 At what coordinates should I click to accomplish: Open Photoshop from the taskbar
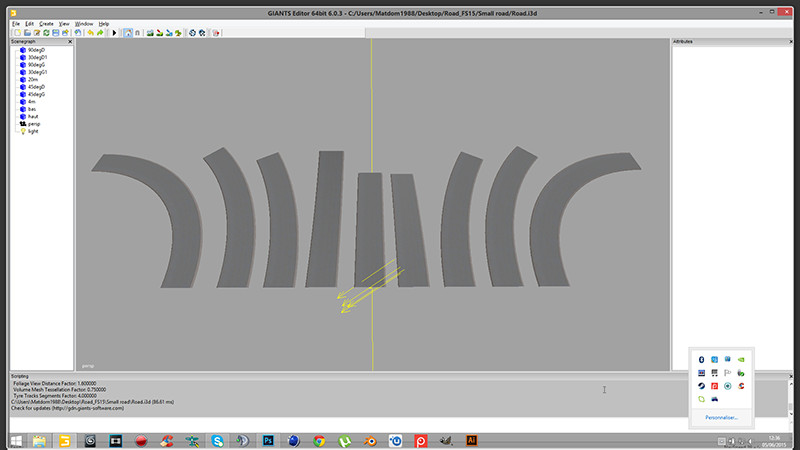[268, 440]
